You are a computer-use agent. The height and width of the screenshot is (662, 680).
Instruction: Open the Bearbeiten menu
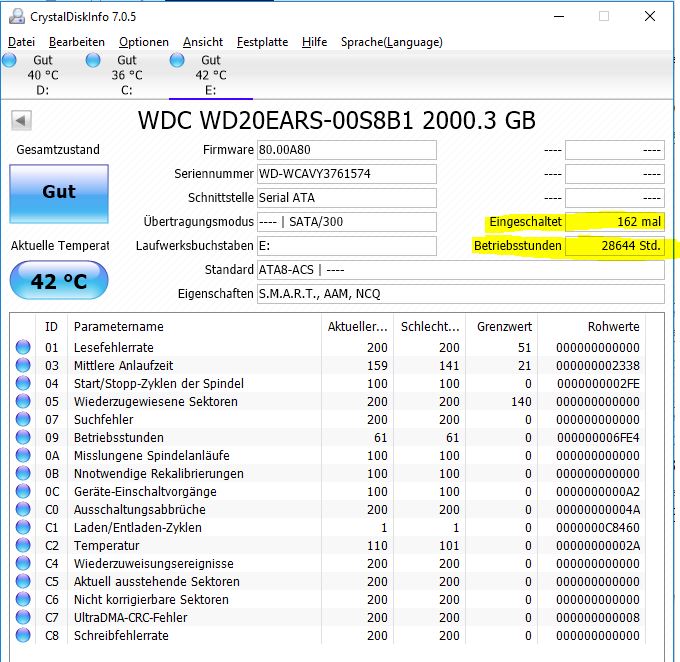tap(77, 42)
